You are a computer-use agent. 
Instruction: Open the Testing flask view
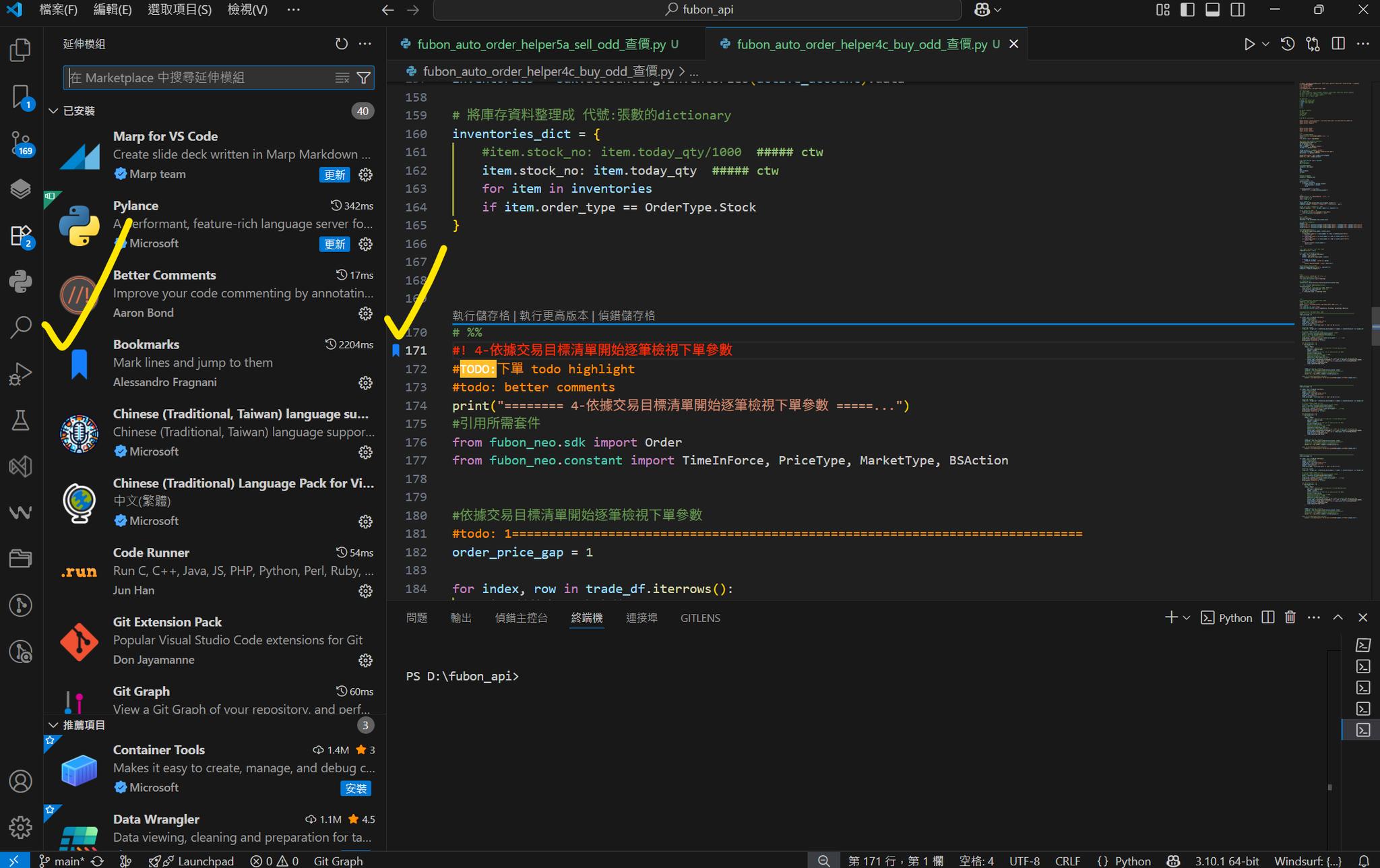[x=21, y=420]
